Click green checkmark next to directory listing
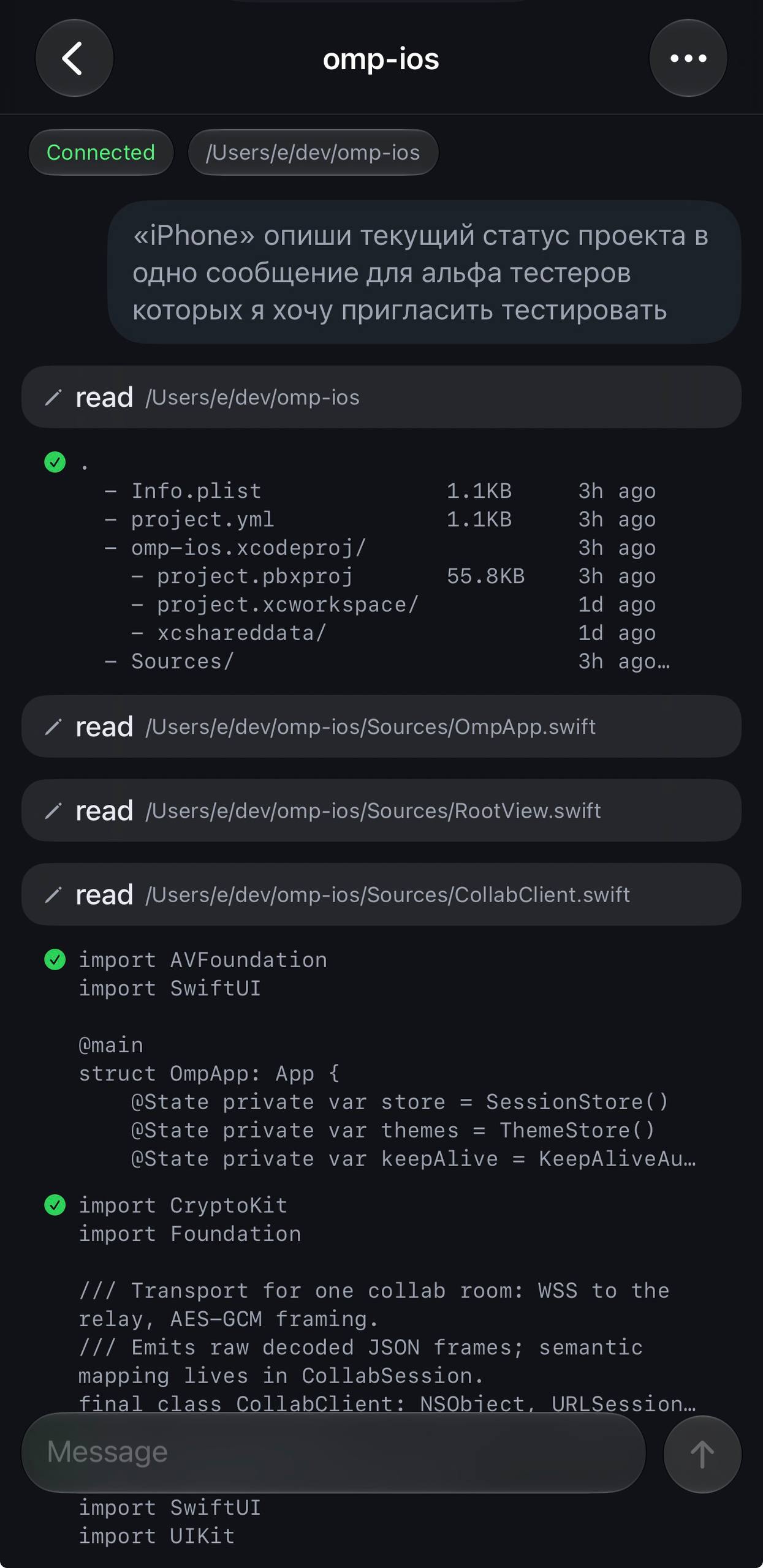Screen dimensions: 763x1568 coord(55,462)
